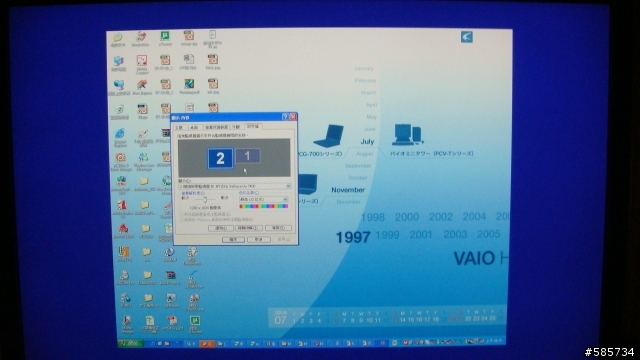Click the help question mark in dialog title bar
Screen dimensions: 640x360
click(285, 117)
